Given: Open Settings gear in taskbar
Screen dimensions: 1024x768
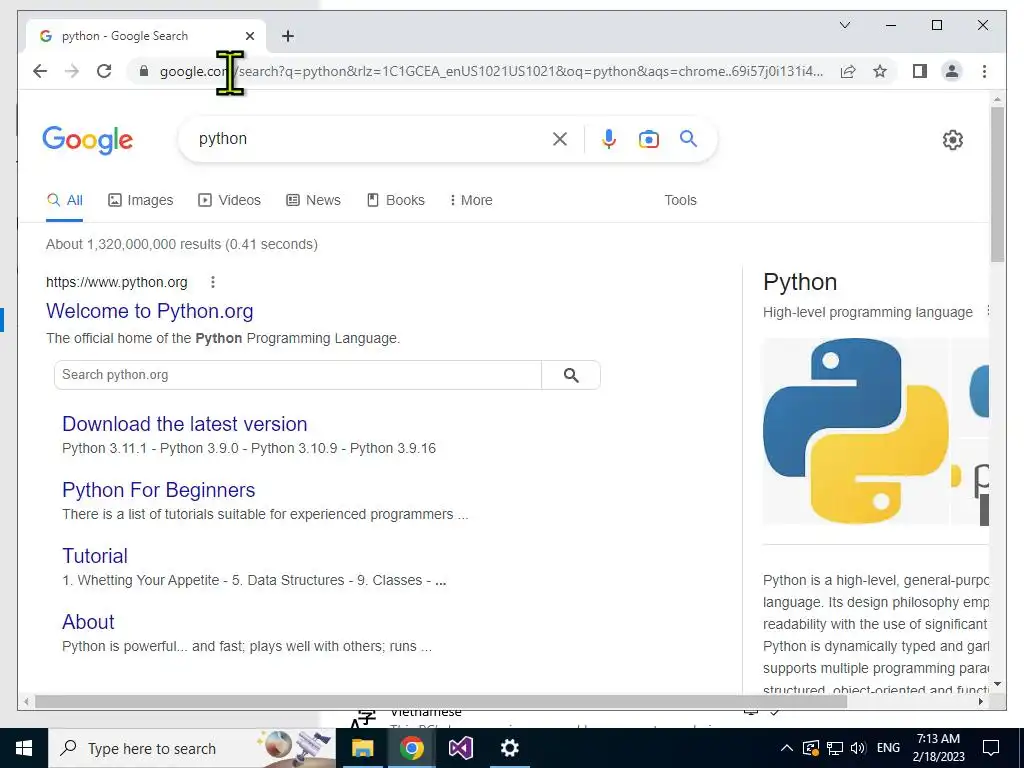Looking at the screenshot, I should [509, 748].
